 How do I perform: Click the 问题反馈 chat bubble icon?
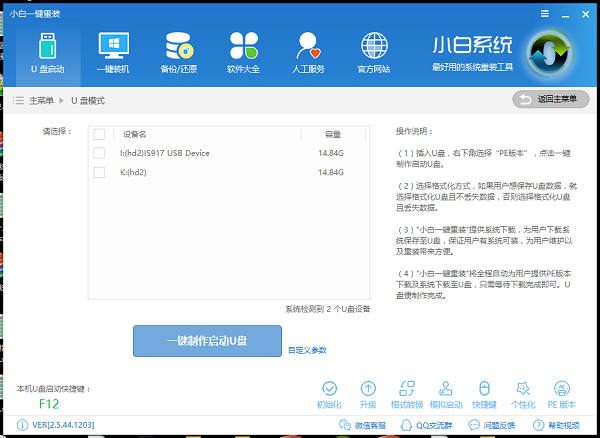point(474,425)
